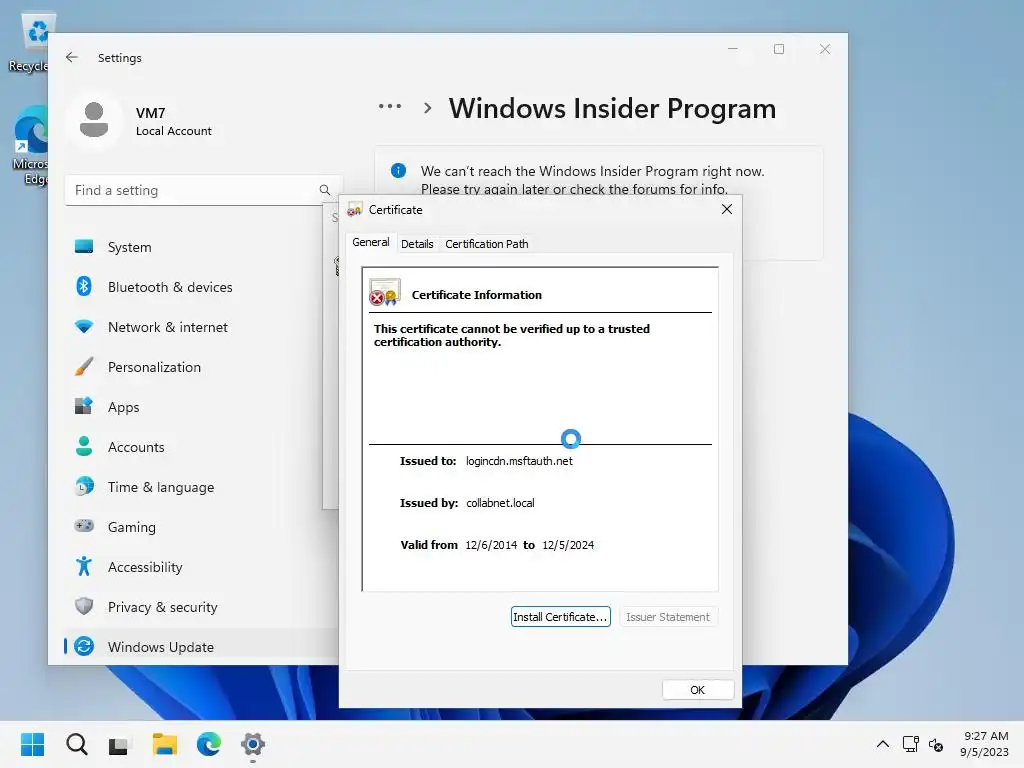Click the Accessibility figure icon

[x=84, y=566]
